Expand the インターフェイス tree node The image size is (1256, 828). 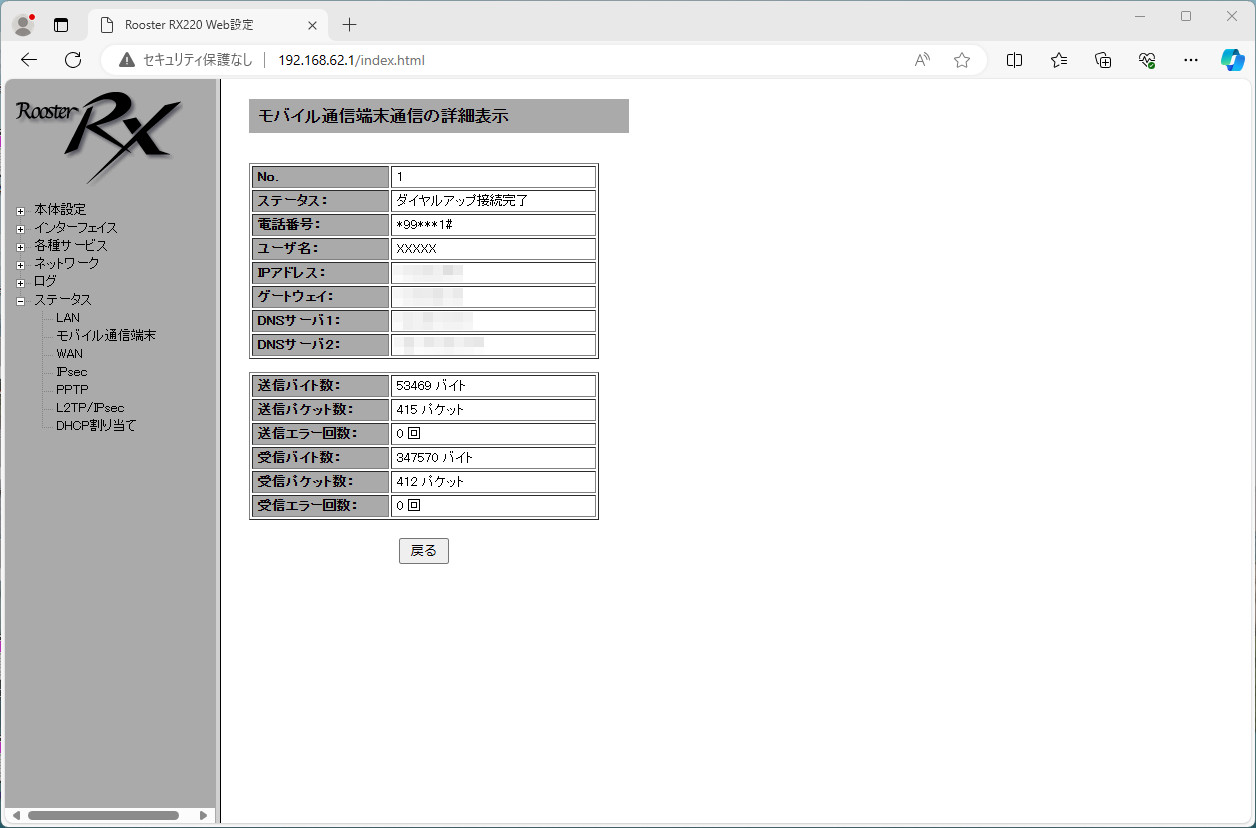[20, 229]
